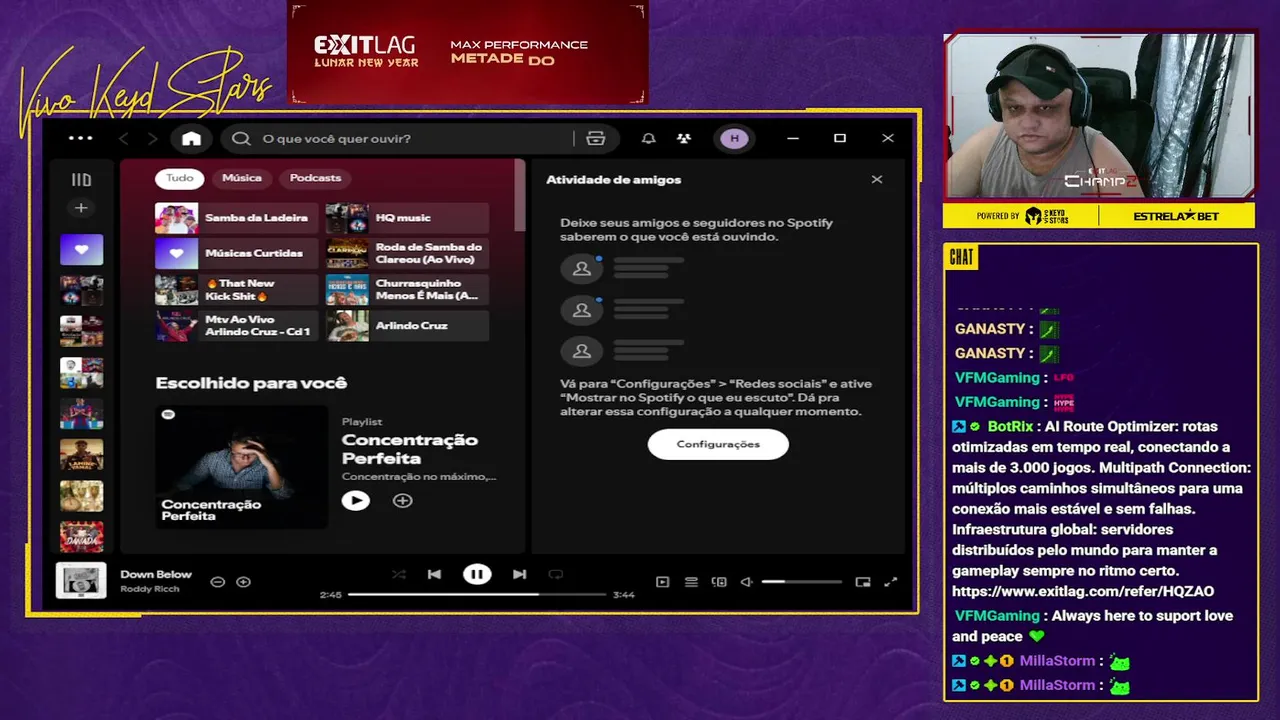Open Liked Songs heart in sidebar
The width and height of the screenshot is (1280, 720).
pyautogui.click(x=81, y=249)
